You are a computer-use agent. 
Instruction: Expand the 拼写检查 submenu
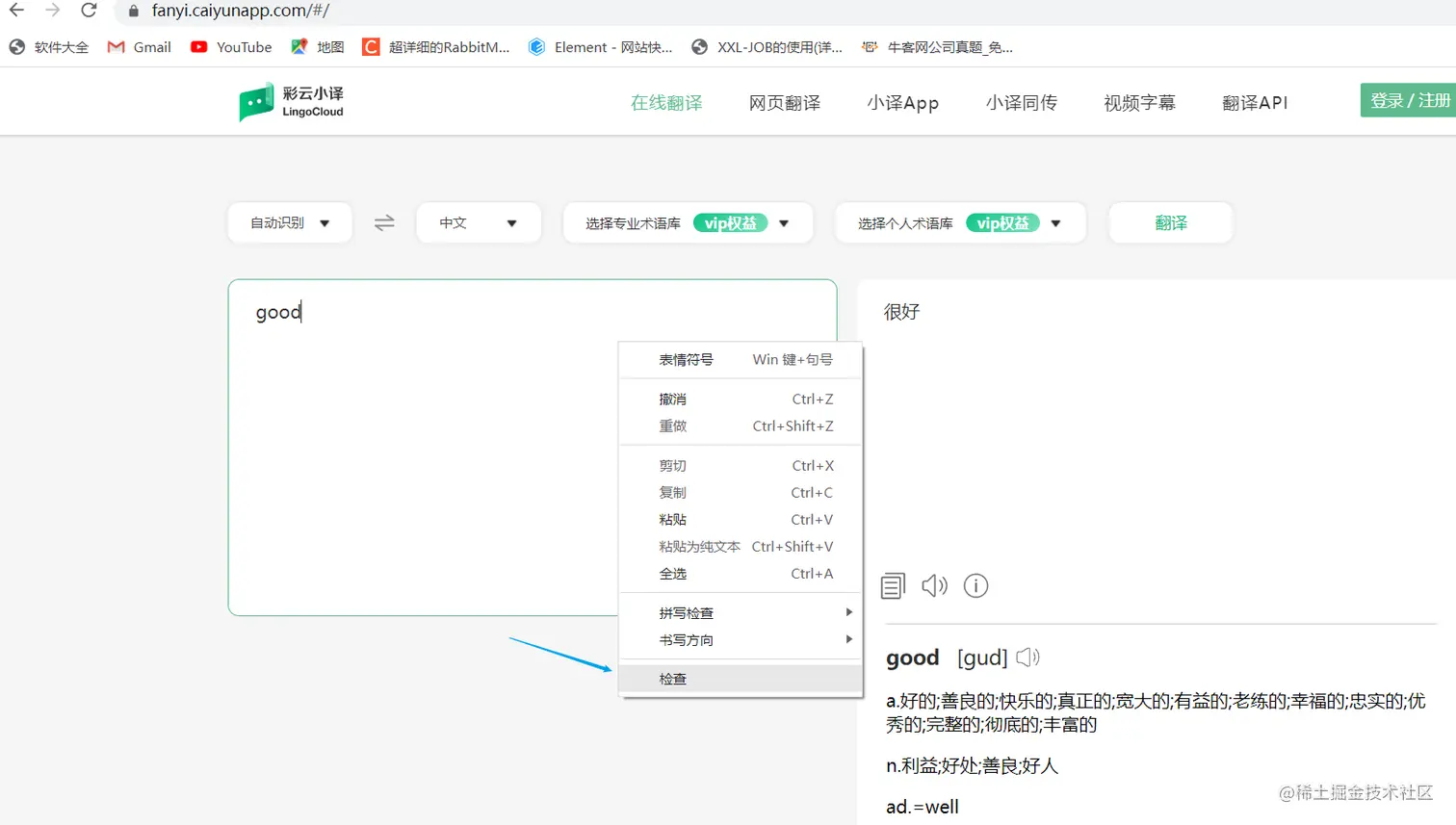click(741, 613)
